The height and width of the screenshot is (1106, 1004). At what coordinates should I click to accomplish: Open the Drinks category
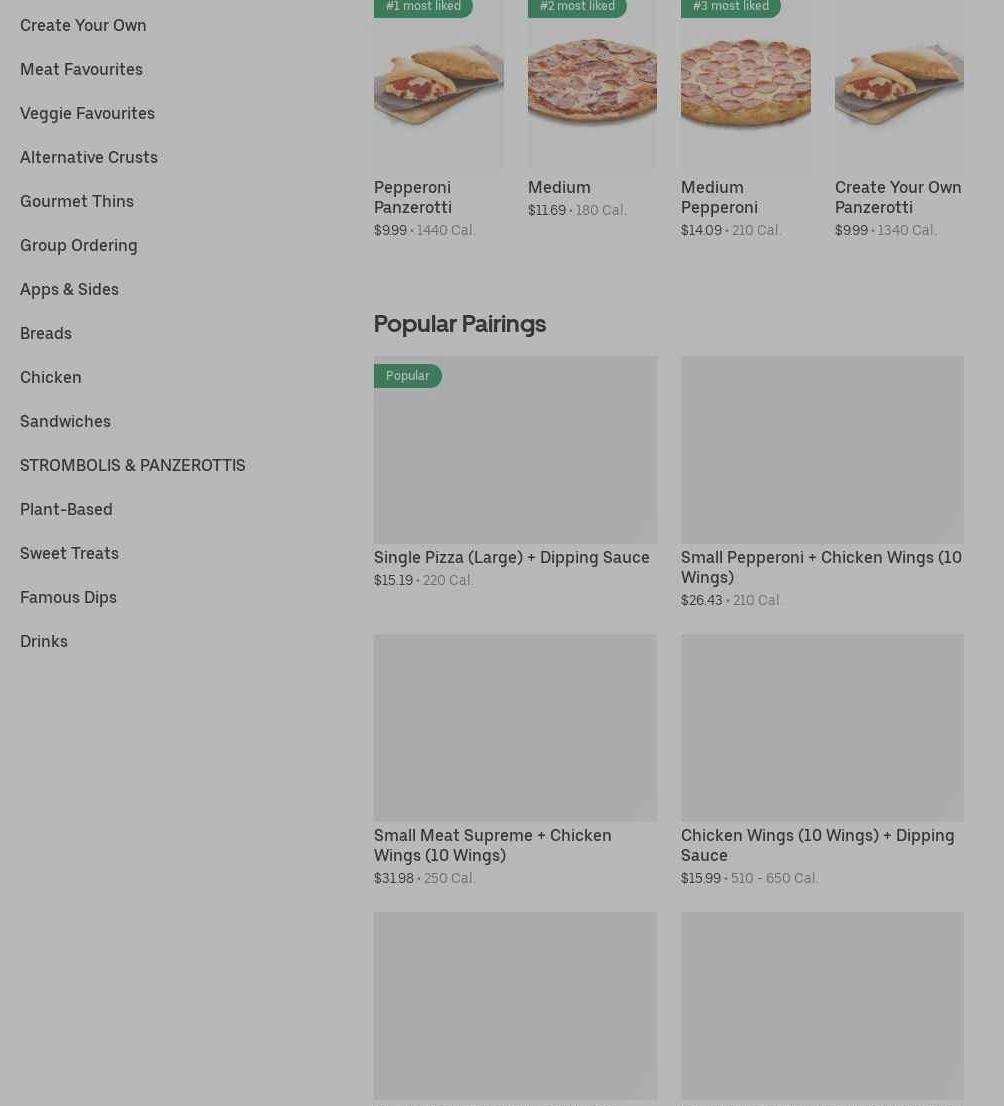pyautogui.click(x=44, y=641)
